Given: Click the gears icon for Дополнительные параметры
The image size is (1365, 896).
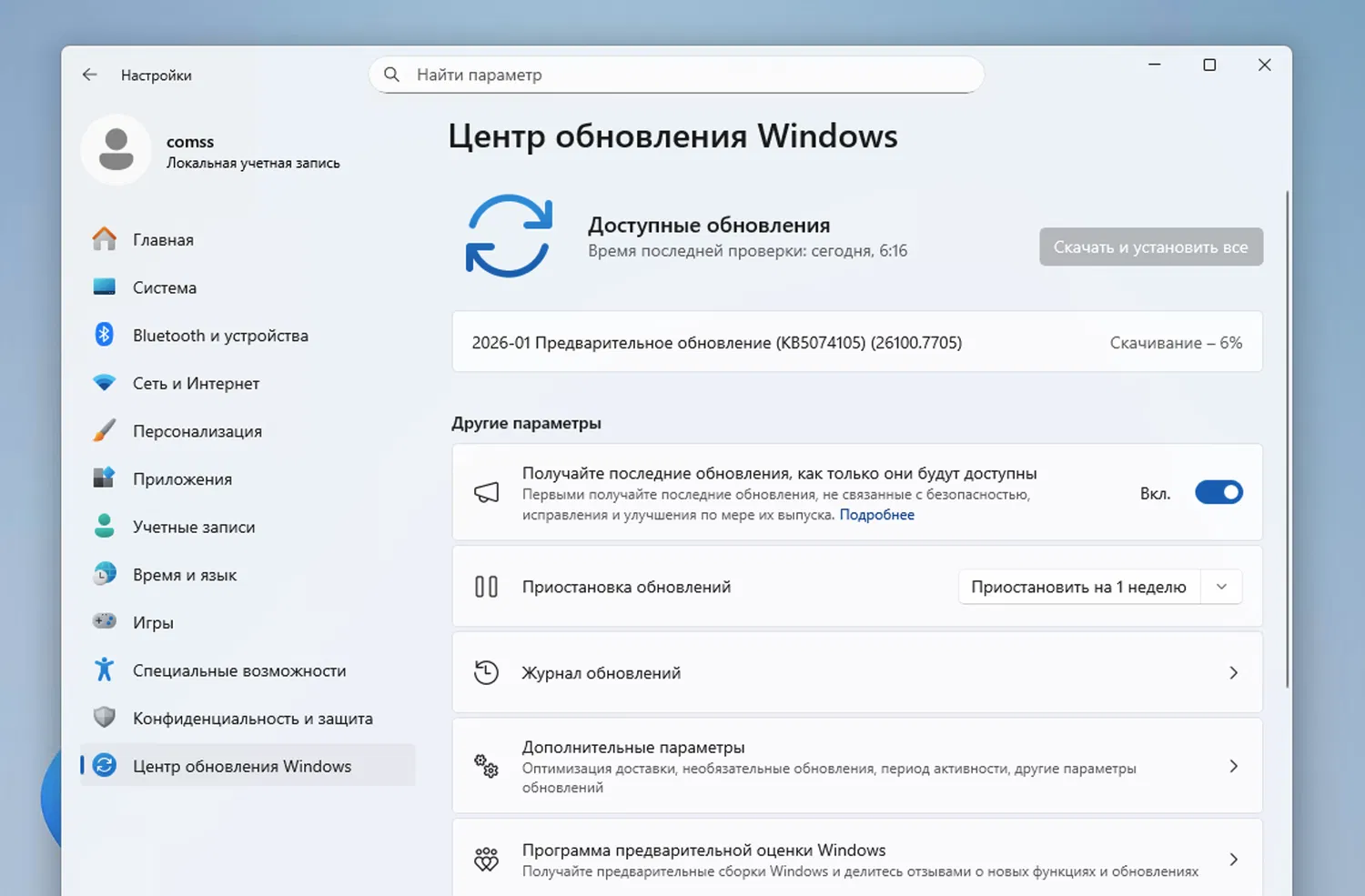Looking at the screenshot, I should coord(487,766).
